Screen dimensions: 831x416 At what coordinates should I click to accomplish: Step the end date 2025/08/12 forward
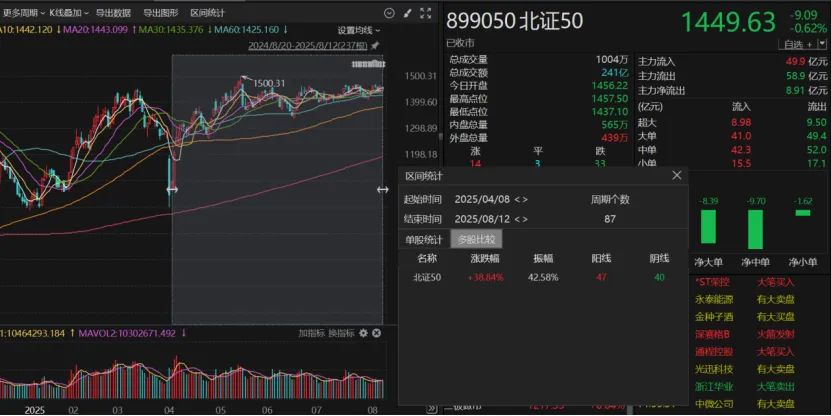(x=525, y=218)
